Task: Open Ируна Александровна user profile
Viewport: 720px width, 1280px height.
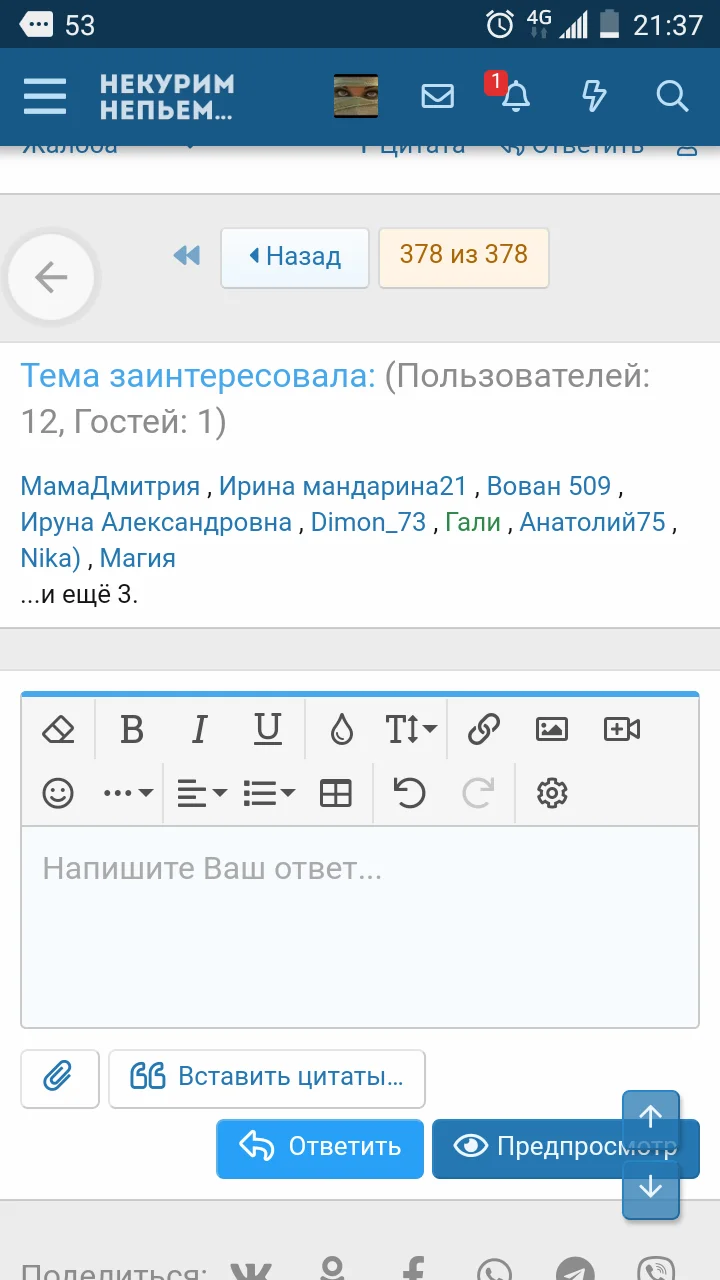Action: point(156,522)
